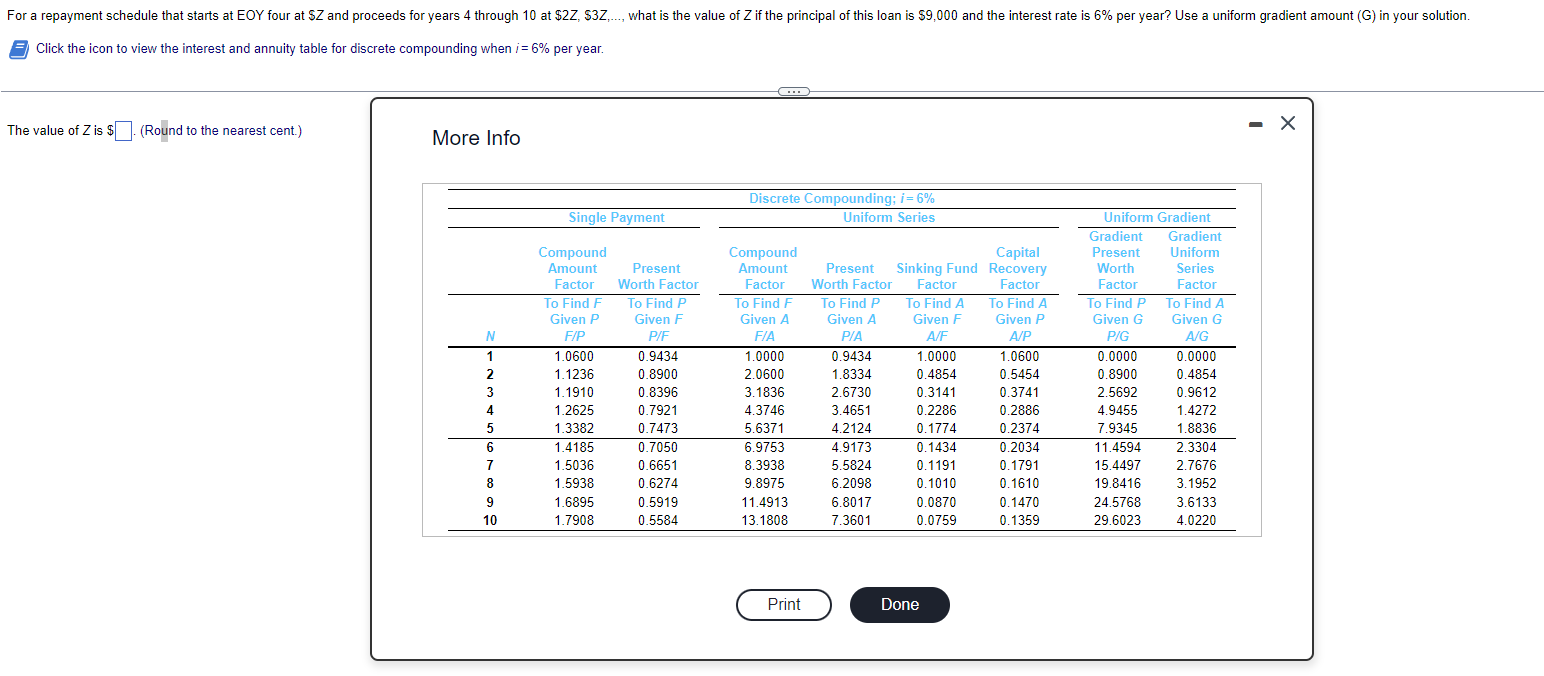Click the answer box for the value of Z
Viewport: 1544px width, 676px height.
click(122, 130)
